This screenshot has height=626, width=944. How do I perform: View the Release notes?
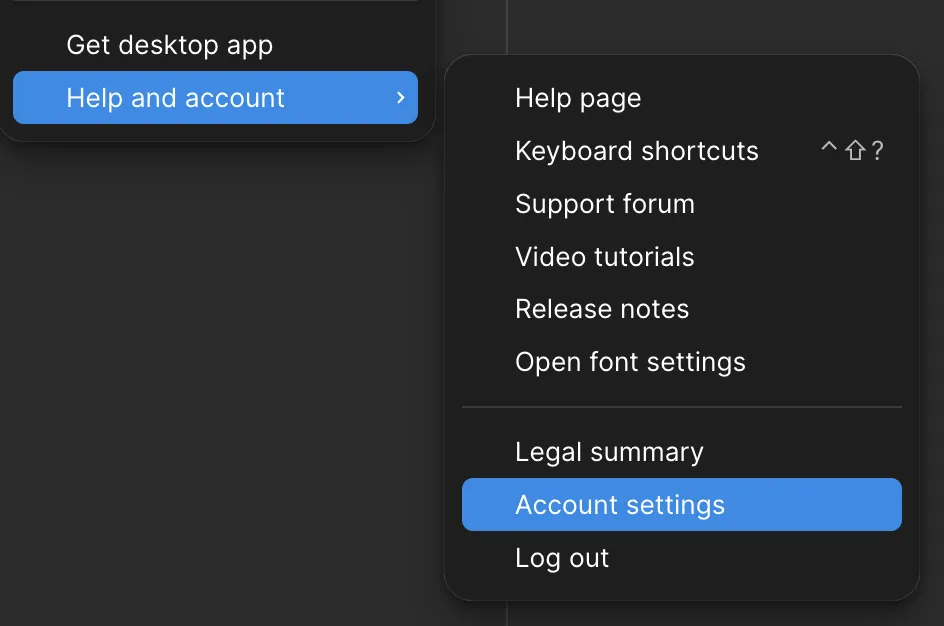click(x=601, y=310)
